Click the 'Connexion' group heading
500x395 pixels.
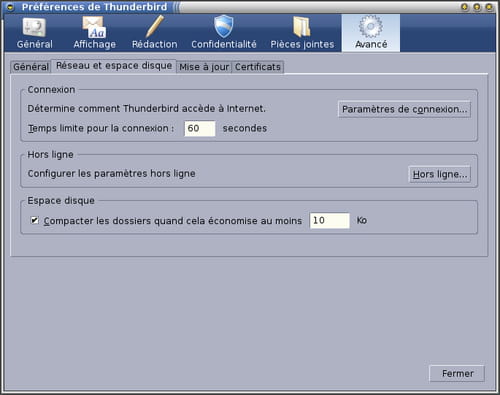point(51,90)
